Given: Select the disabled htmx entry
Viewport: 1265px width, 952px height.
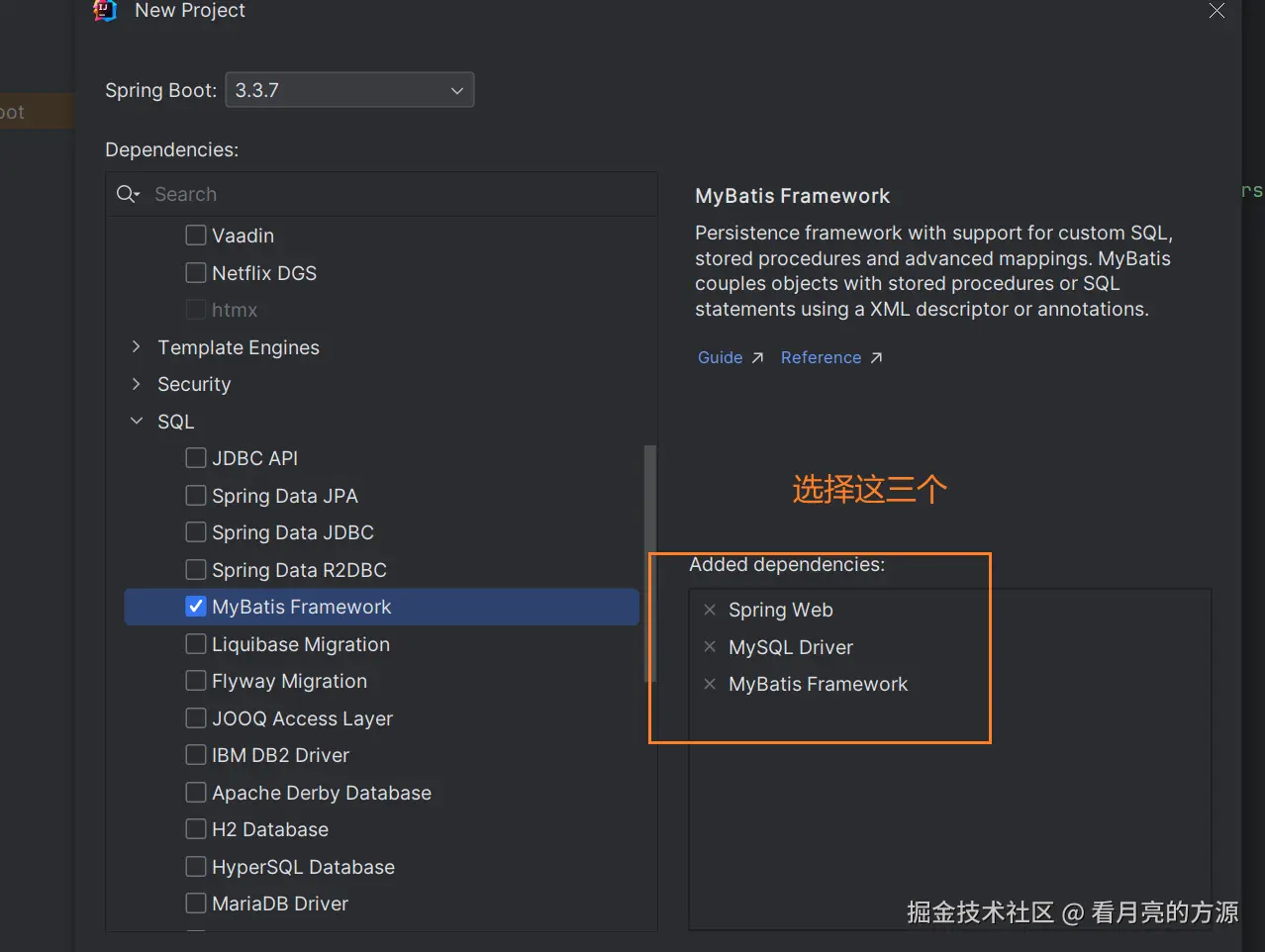Looking at the screenshot, I should pos(235,310).
